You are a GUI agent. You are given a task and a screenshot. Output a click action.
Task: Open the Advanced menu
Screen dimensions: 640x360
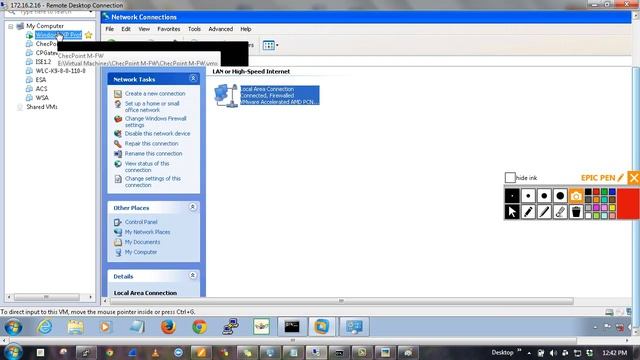[x=220, y=29]
